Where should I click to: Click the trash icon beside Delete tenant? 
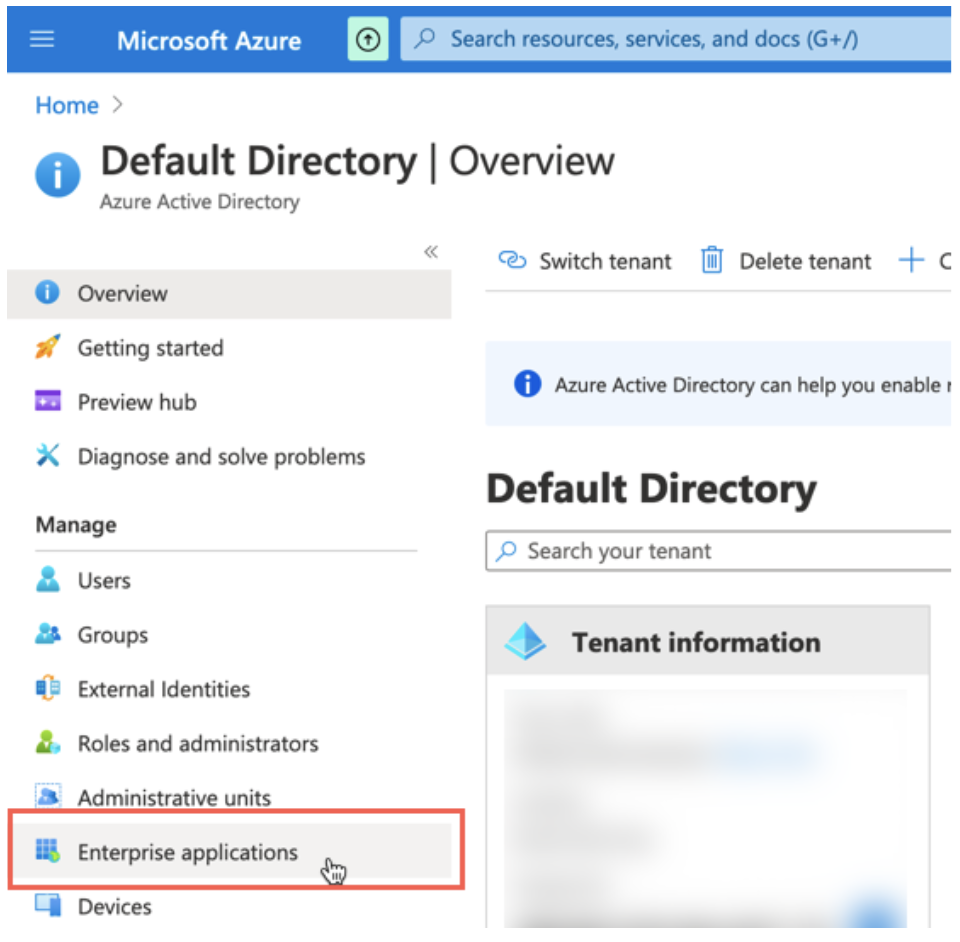(x=713, y=261)
